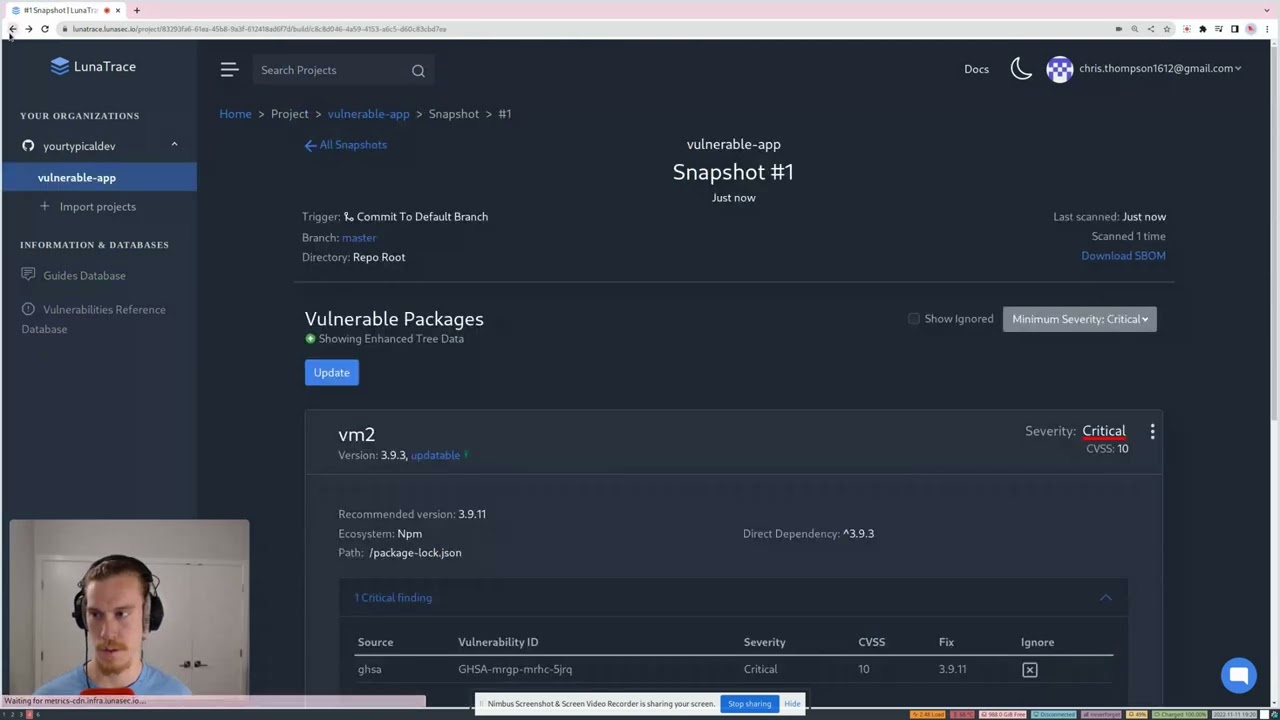Screen dimensions: 1280x720
Task: Click the user avatar image
Action: 1059,68
